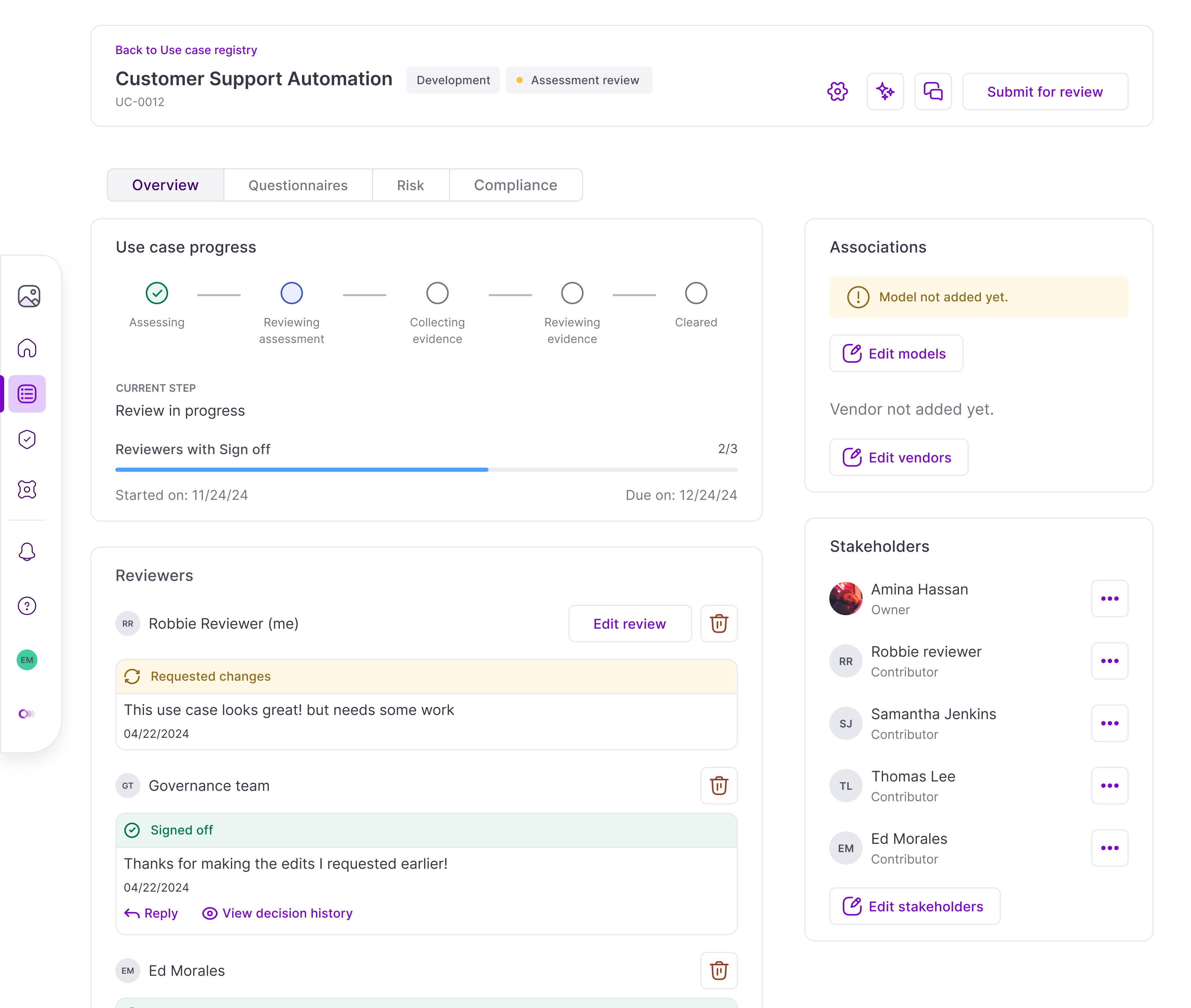Open Amina Hassan's more options menu

tap(1109, 599)
